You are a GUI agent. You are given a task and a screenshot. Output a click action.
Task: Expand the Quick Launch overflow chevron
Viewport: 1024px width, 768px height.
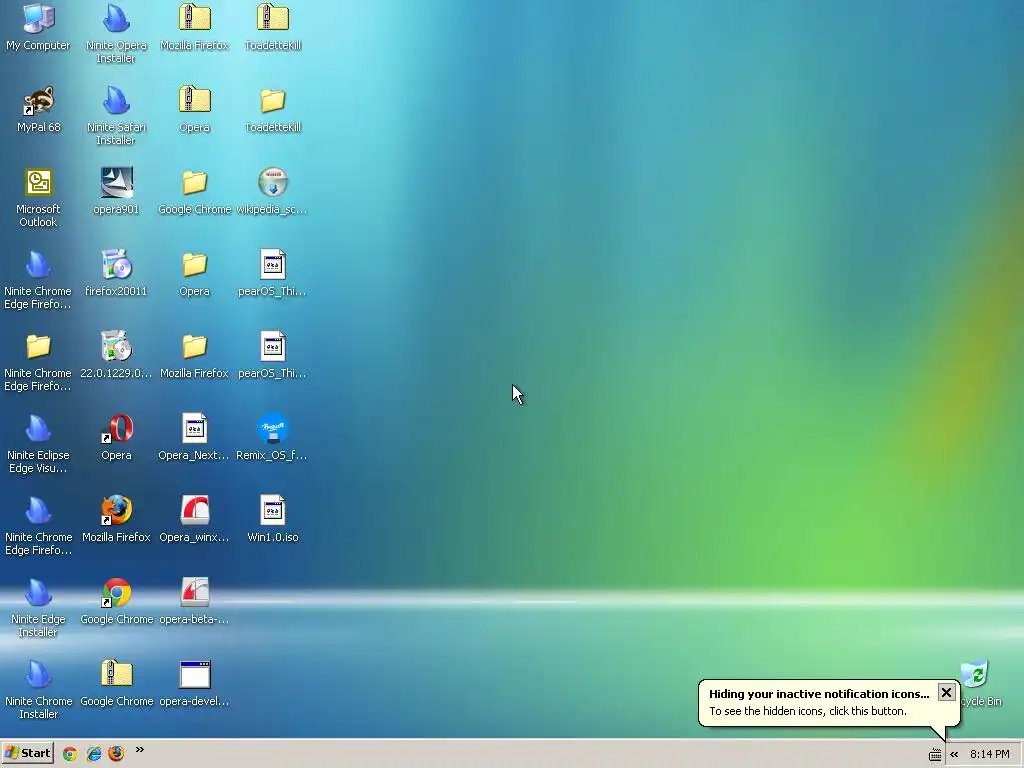[x=139, y=750]
